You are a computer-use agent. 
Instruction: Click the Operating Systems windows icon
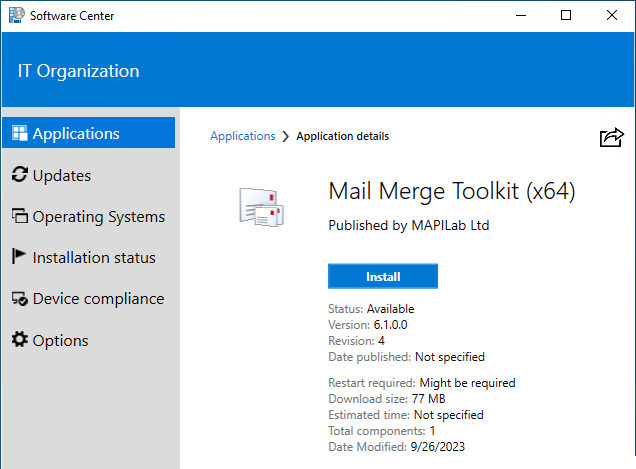[x=19, y=216]
